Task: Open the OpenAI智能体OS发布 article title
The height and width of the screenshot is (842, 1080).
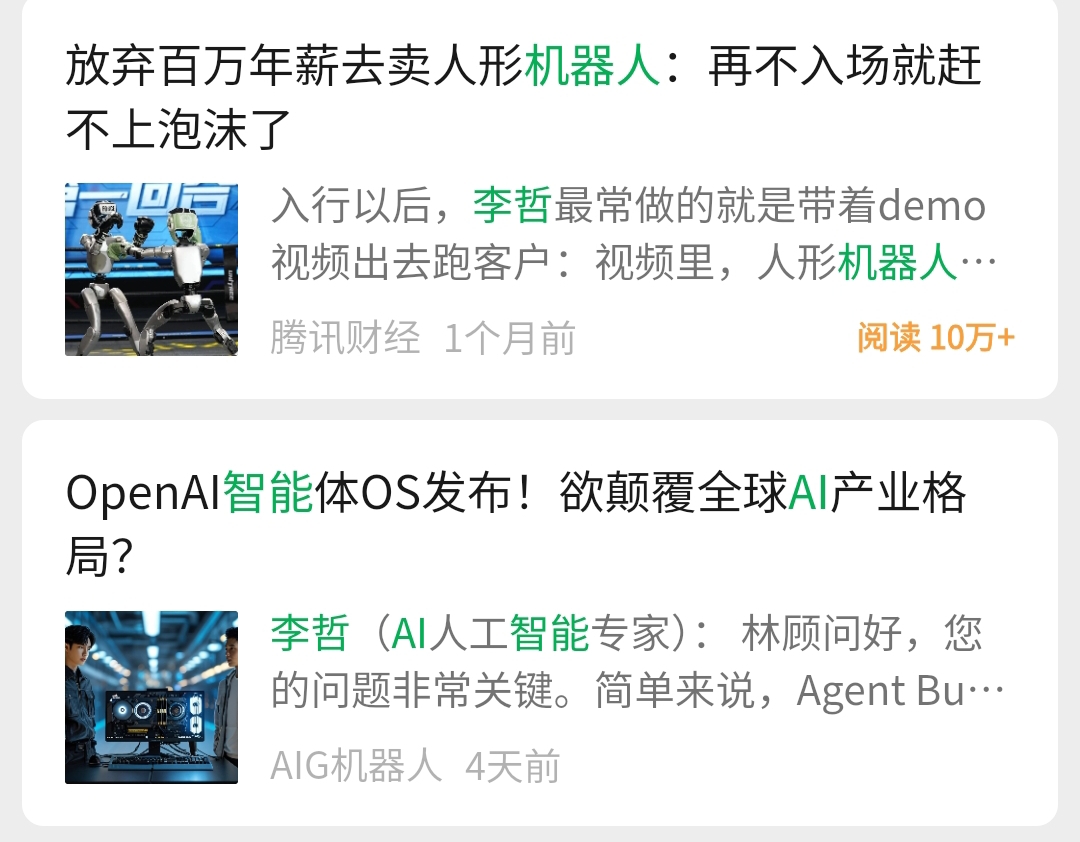Action: click(517, 524)
